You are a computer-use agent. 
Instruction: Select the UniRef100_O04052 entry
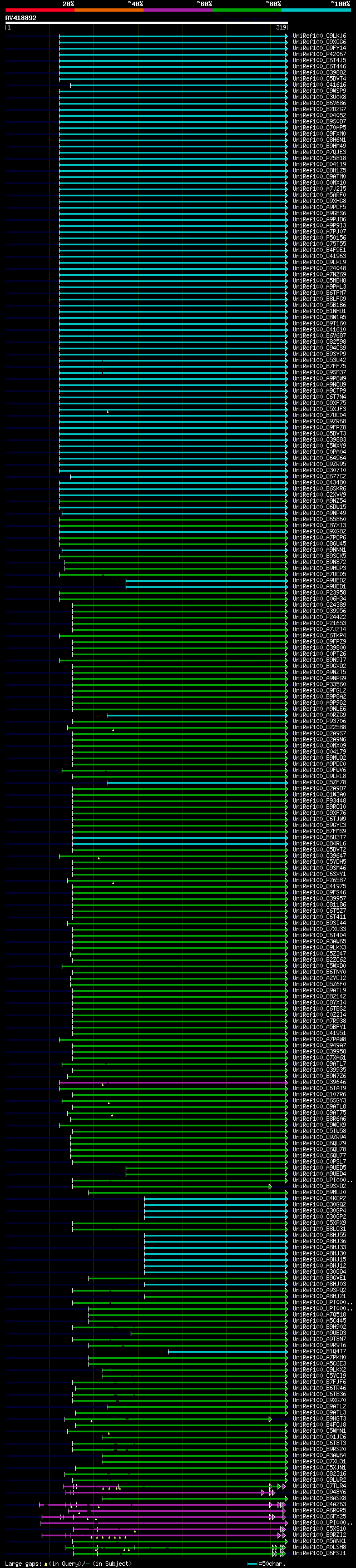point(319,116)
